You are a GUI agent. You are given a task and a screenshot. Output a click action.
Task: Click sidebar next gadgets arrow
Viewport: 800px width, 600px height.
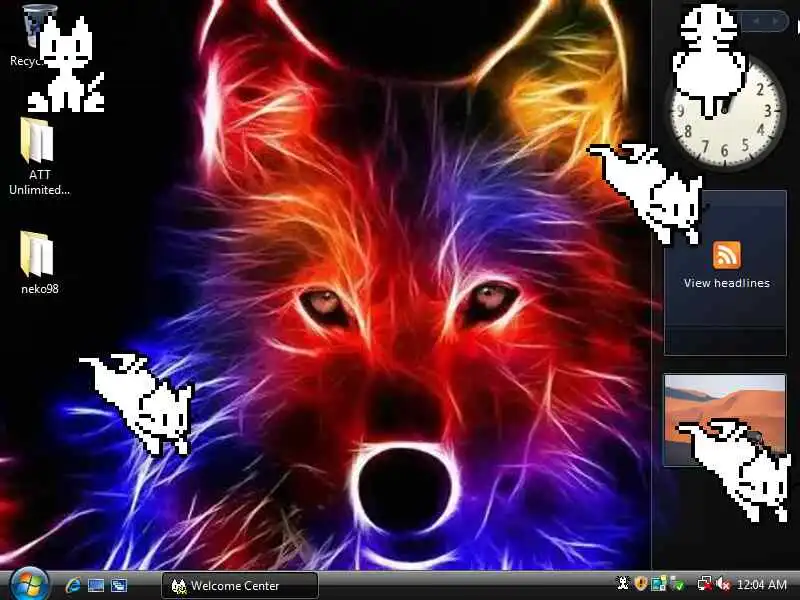776,21
